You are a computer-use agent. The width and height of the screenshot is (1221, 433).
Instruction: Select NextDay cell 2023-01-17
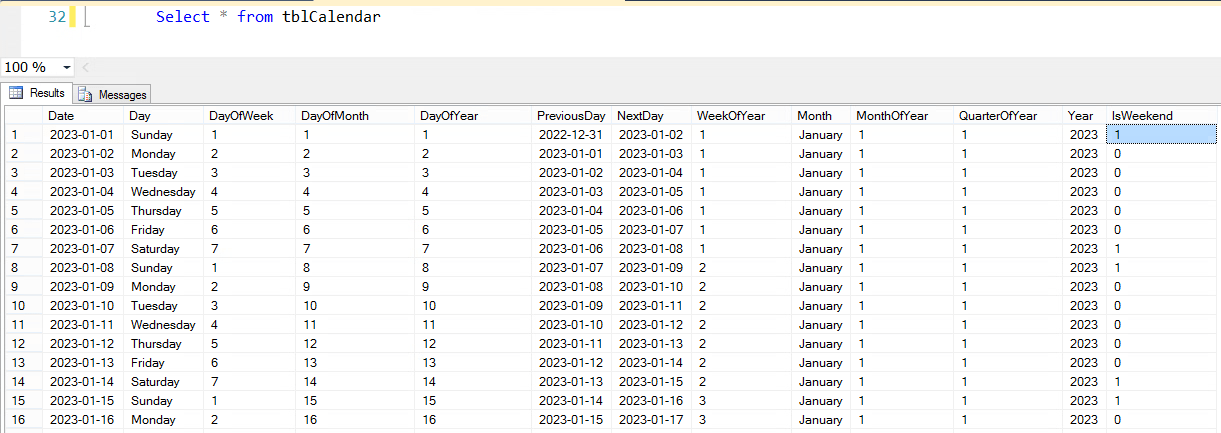(x=653, y=420)
